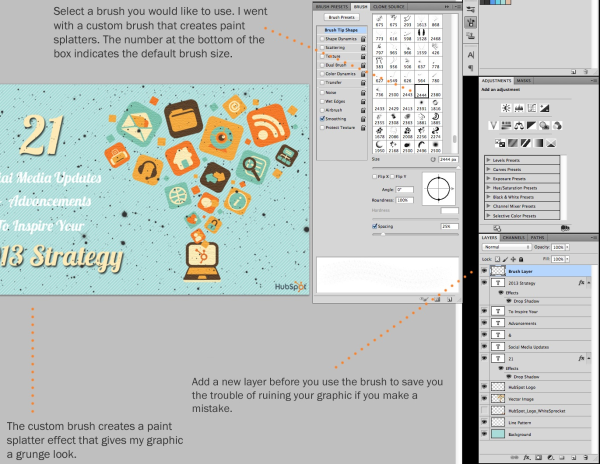Add a Selective Color adjustment

[551, 143]
